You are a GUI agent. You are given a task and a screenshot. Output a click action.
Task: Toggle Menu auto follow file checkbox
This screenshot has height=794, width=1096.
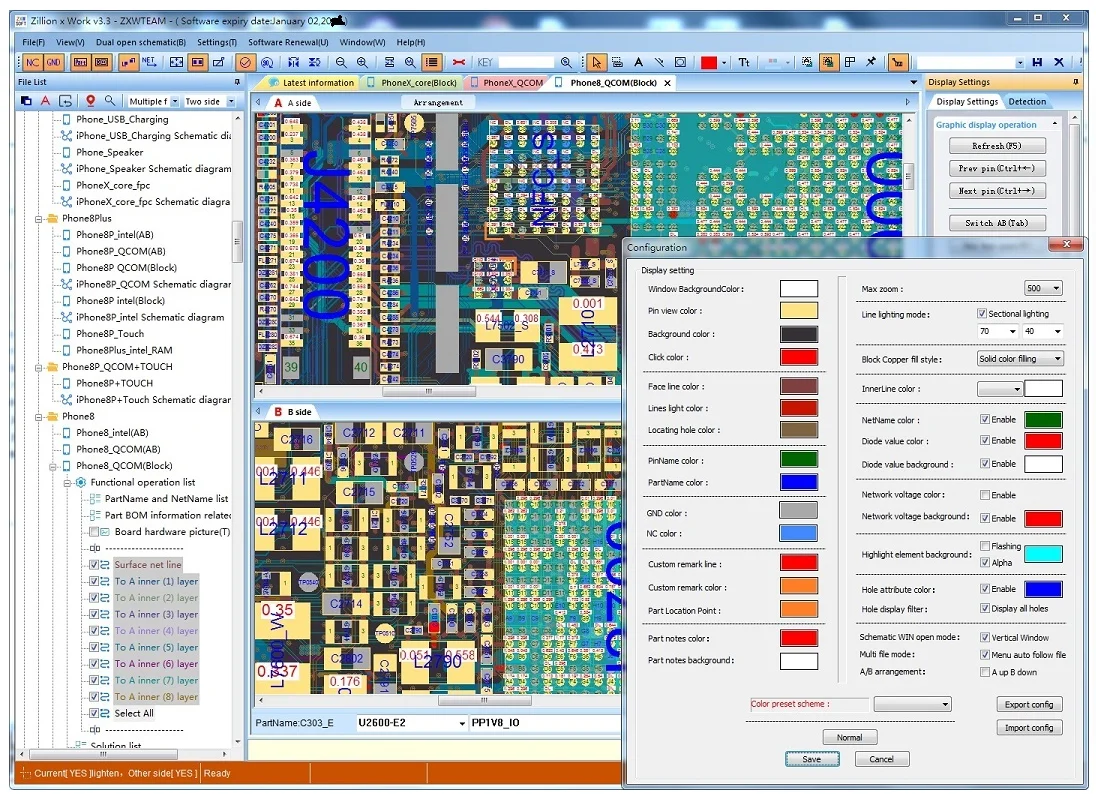tap(985, 655)
